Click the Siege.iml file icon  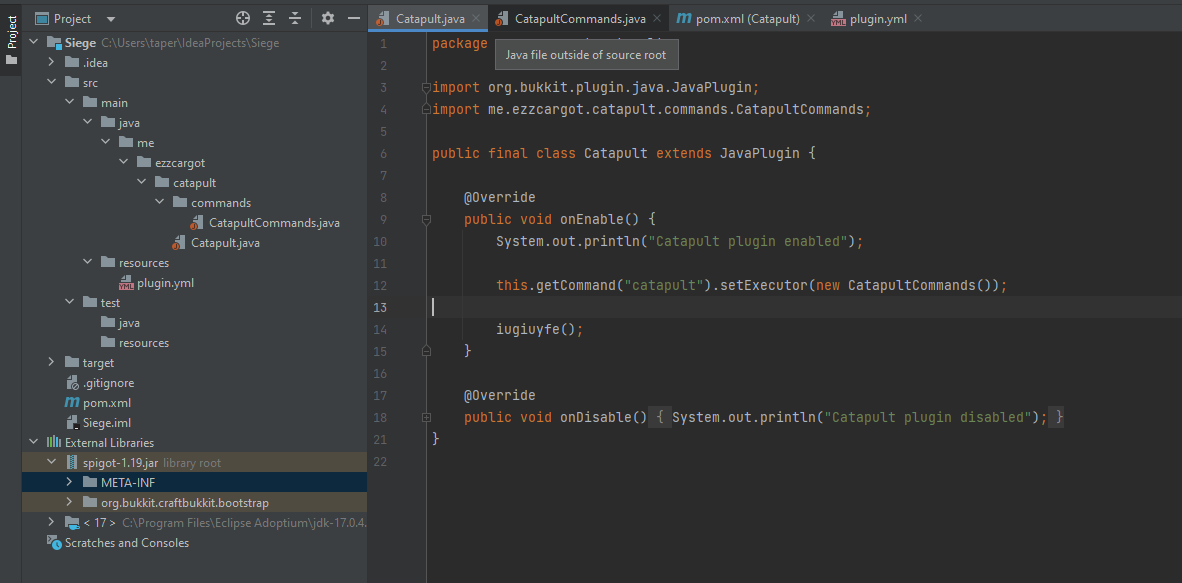[72, 423]
